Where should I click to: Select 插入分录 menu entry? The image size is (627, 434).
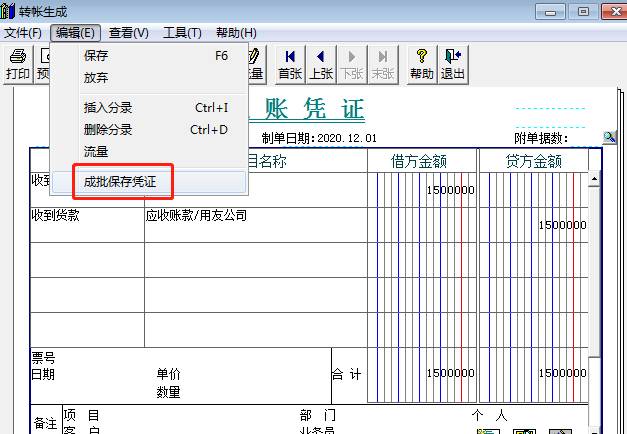[150, 108]
